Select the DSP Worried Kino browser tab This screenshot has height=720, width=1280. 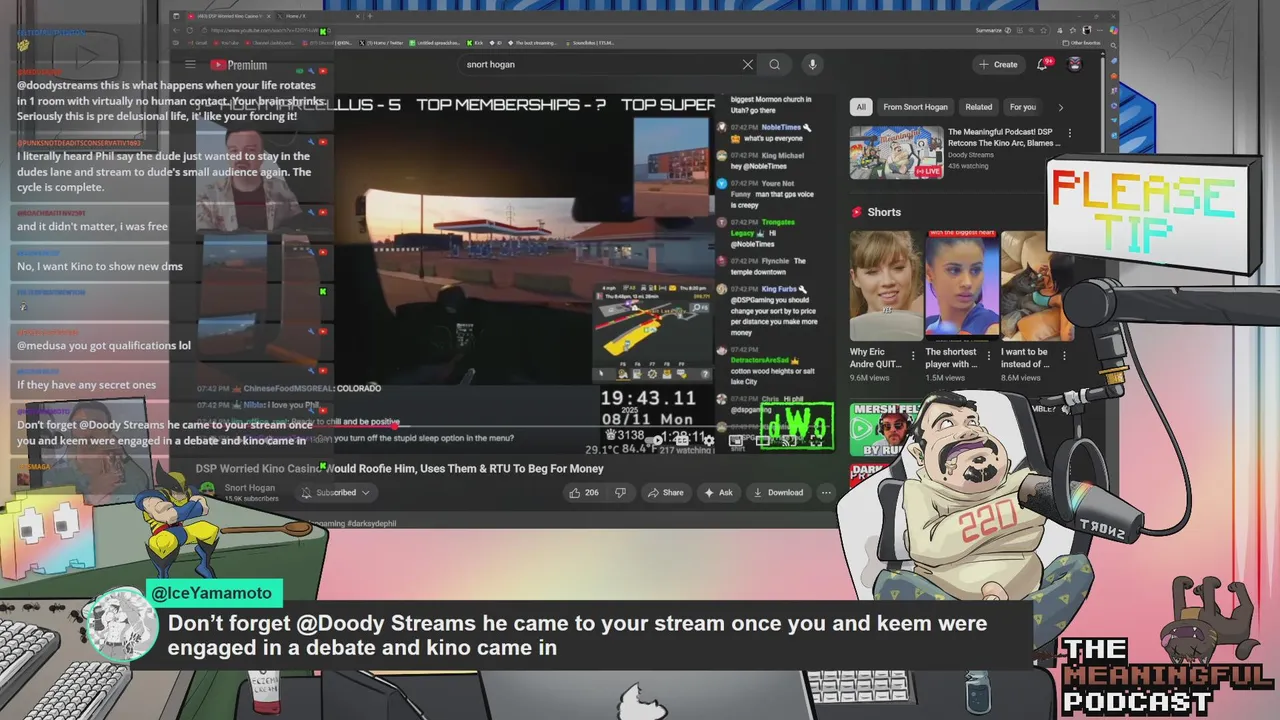point(228,16)
